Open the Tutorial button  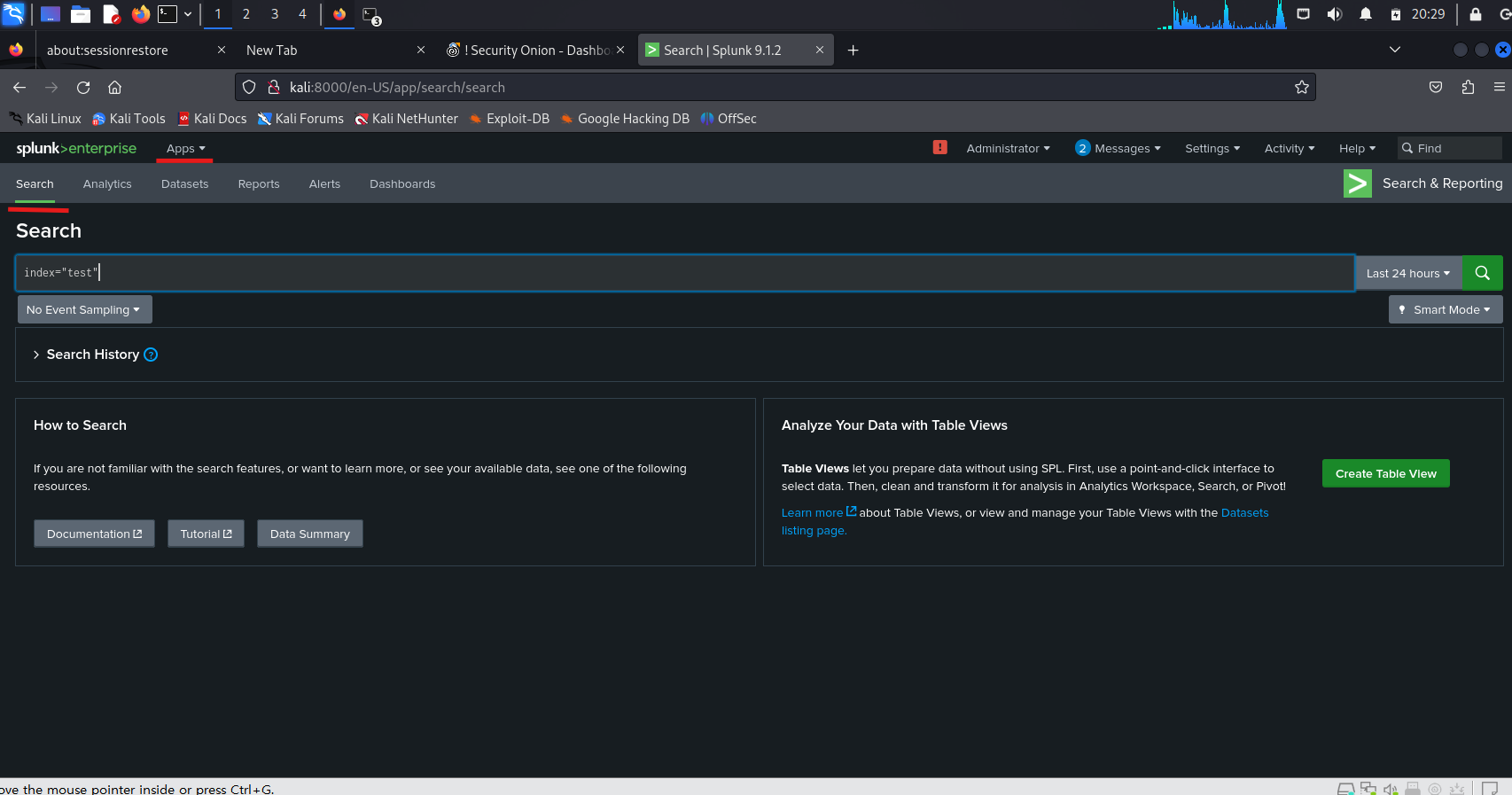(206, 534)
